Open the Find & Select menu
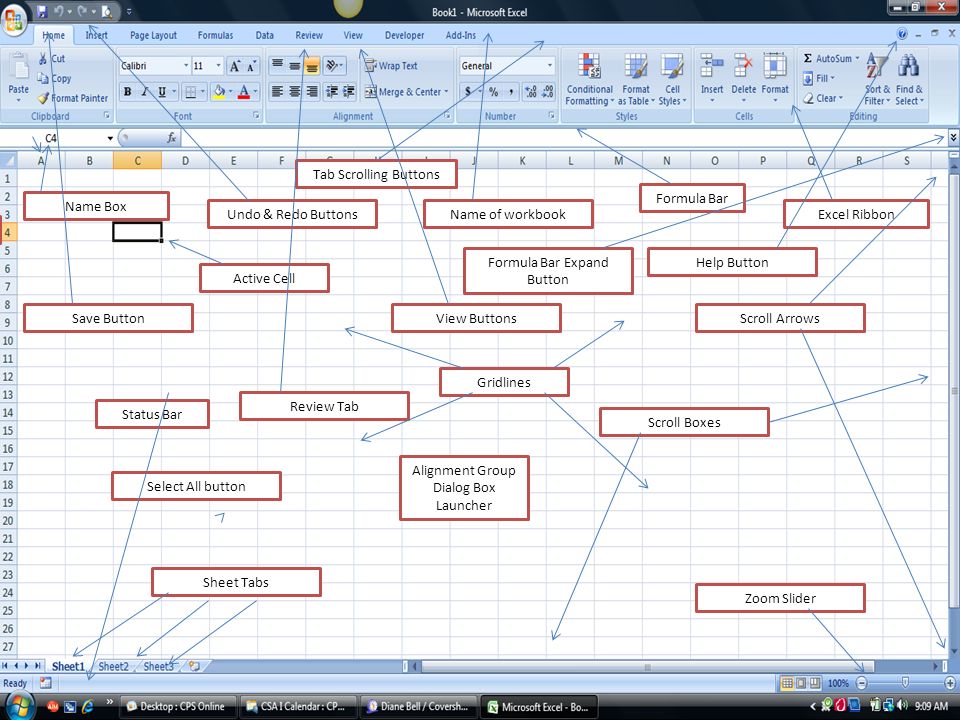Viewport: 960px width, 720px height. point(909,80)
